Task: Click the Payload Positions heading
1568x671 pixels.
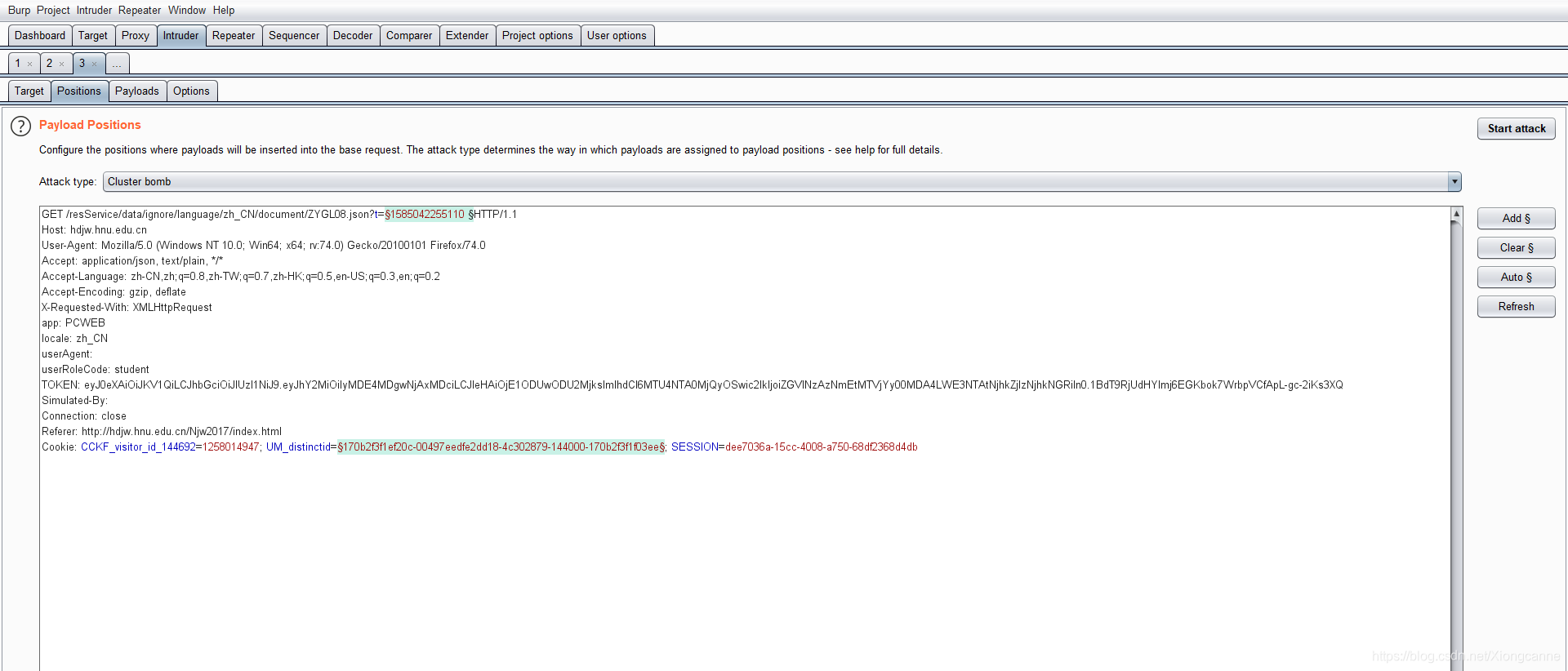Action: pos(90,125)
